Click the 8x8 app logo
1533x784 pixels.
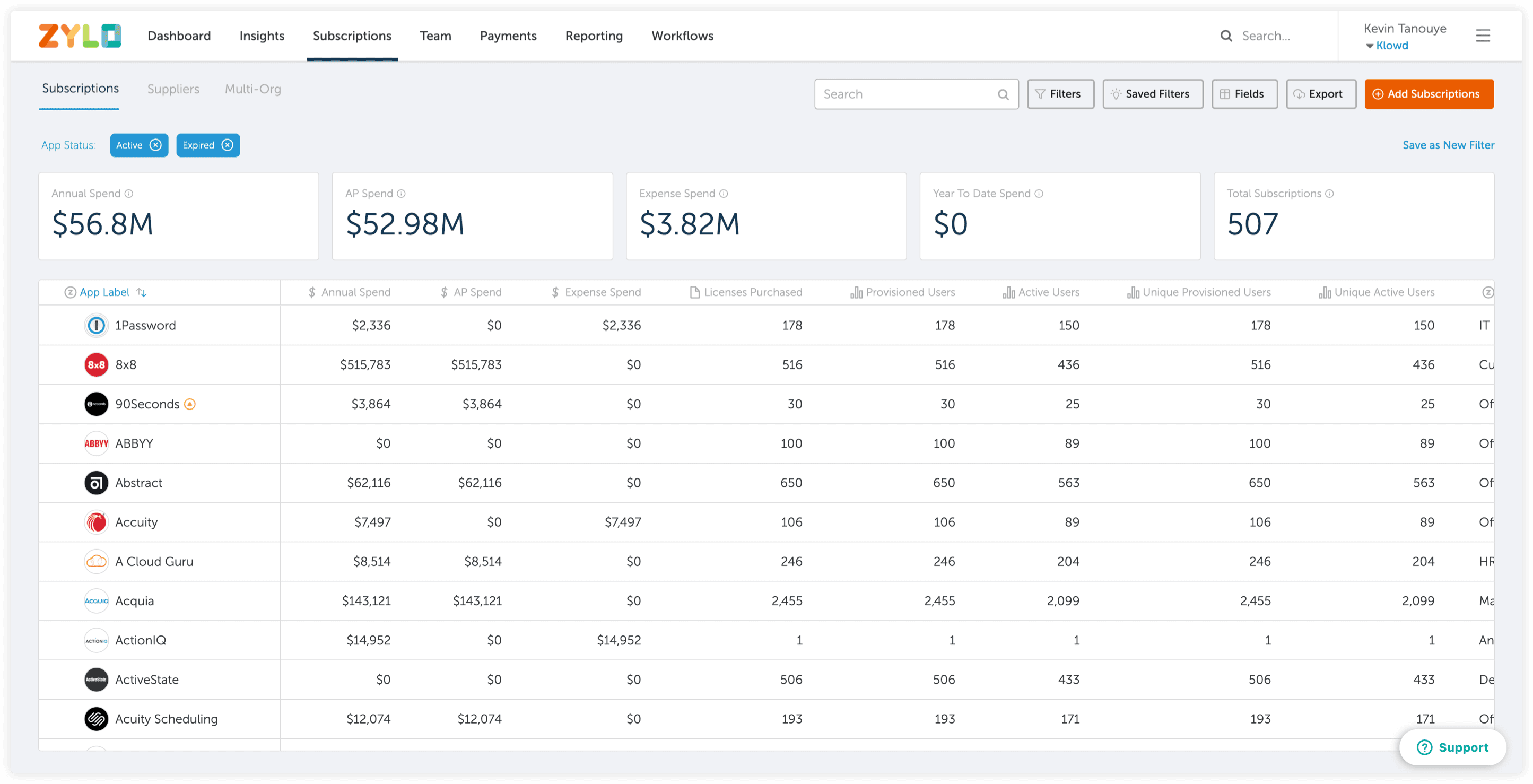96,365
